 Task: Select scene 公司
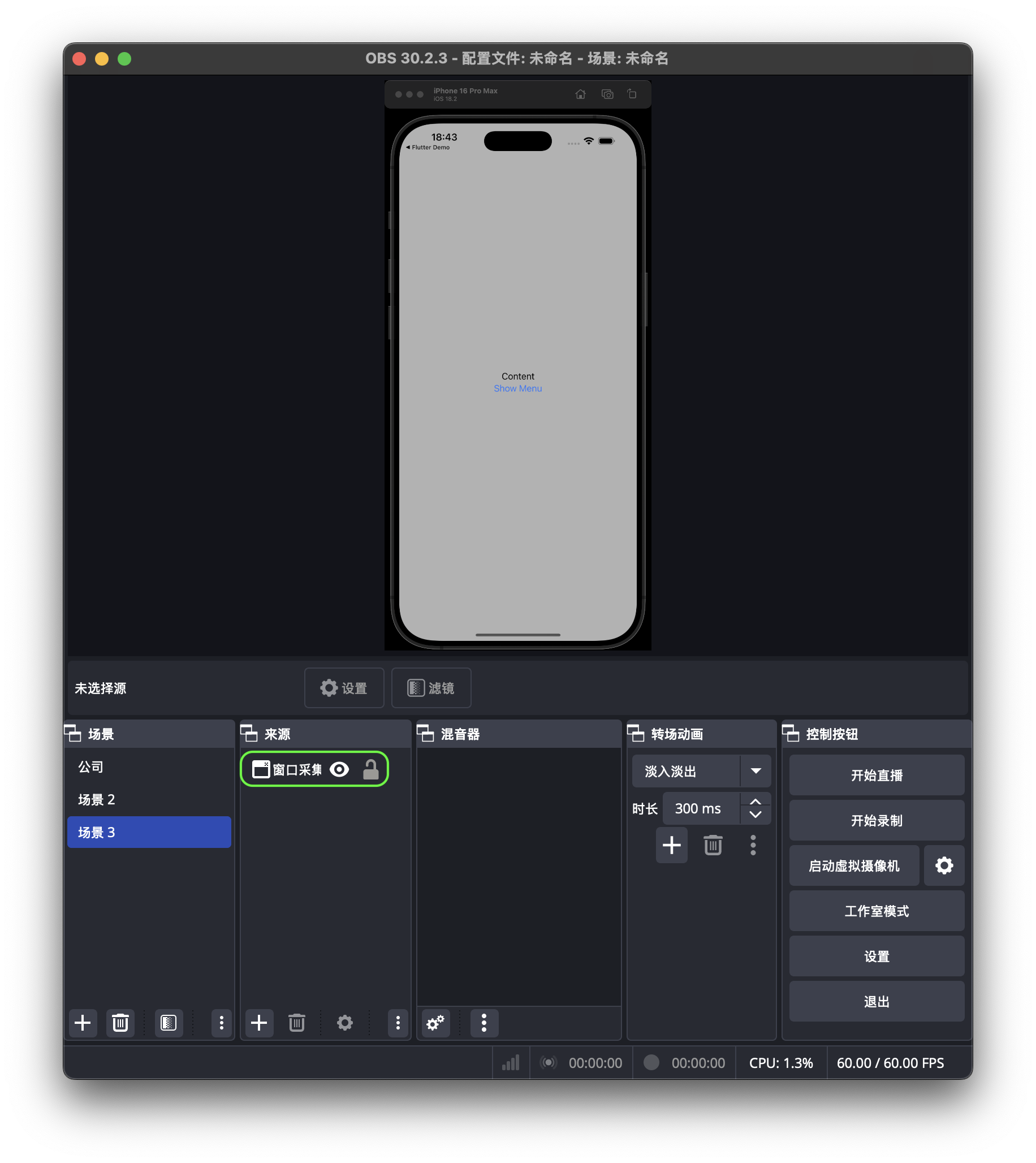click(149, 767)
